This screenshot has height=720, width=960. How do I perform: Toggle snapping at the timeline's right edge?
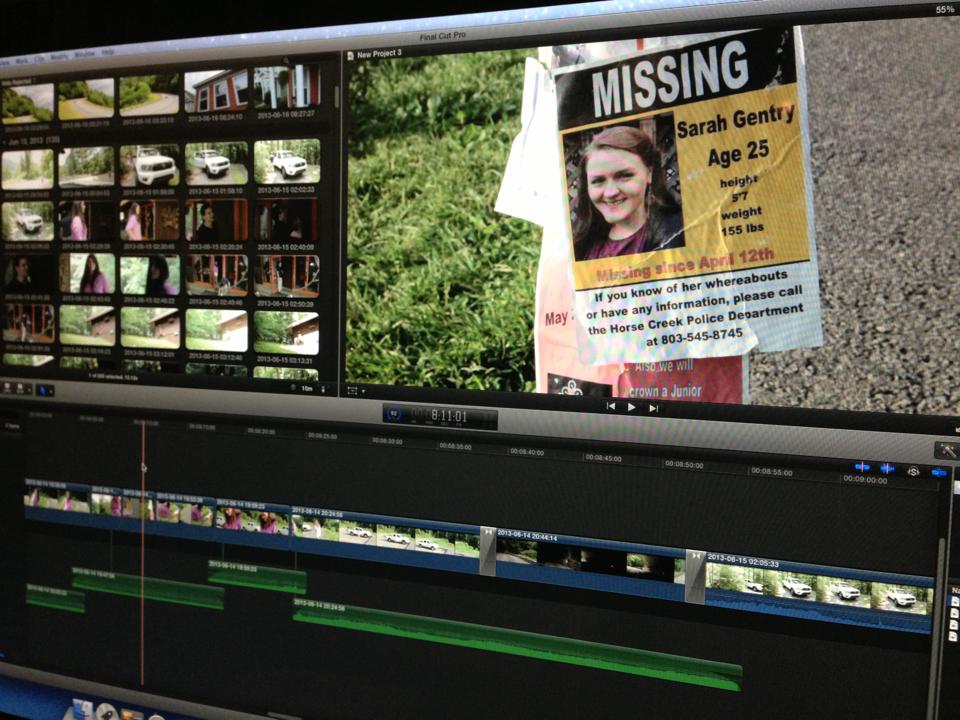coord(938,472)
